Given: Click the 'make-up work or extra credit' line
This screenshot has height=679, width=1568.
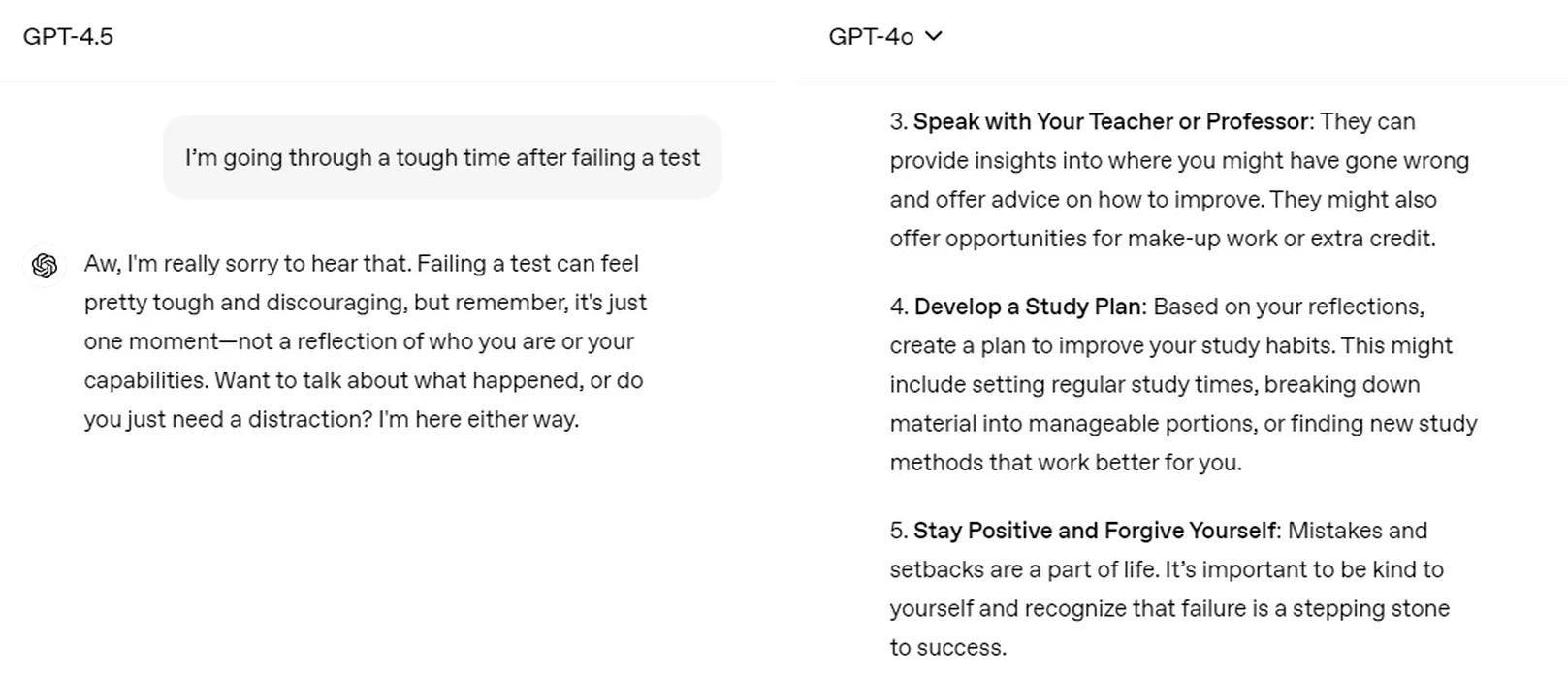Looking at the screenshot, I should [x=1163, y=238].
